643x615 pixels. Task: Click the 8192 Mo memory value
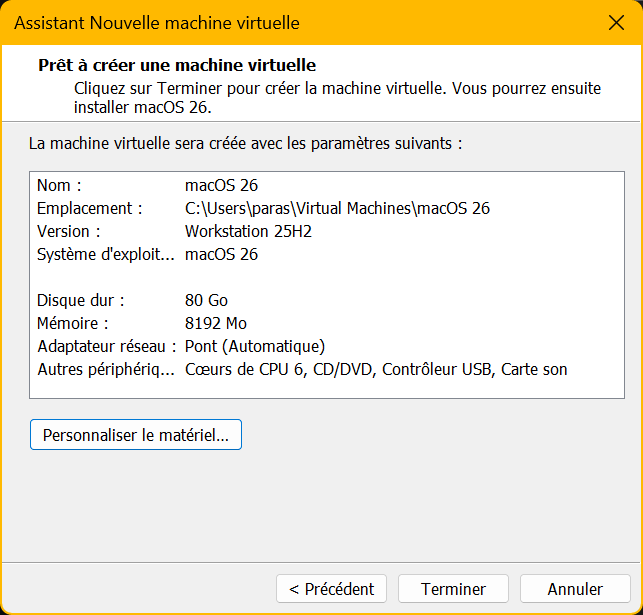click(216, 323)
